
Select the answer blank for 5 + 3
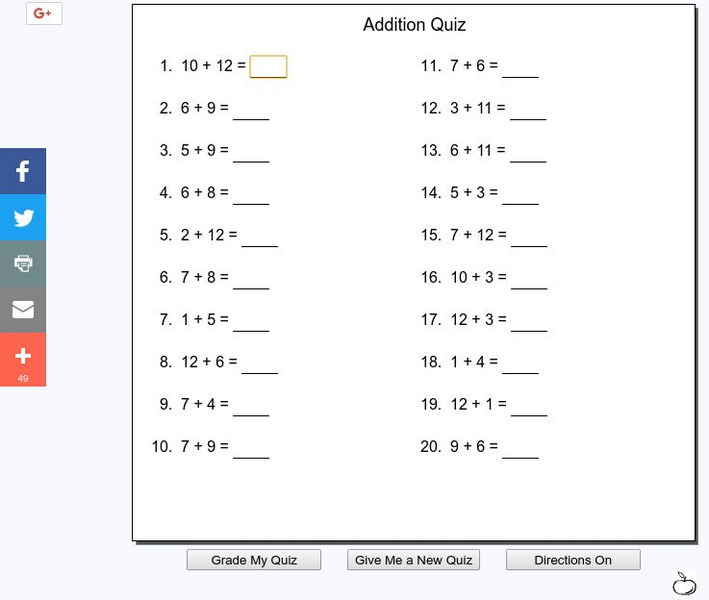click(x=520, y=193)
